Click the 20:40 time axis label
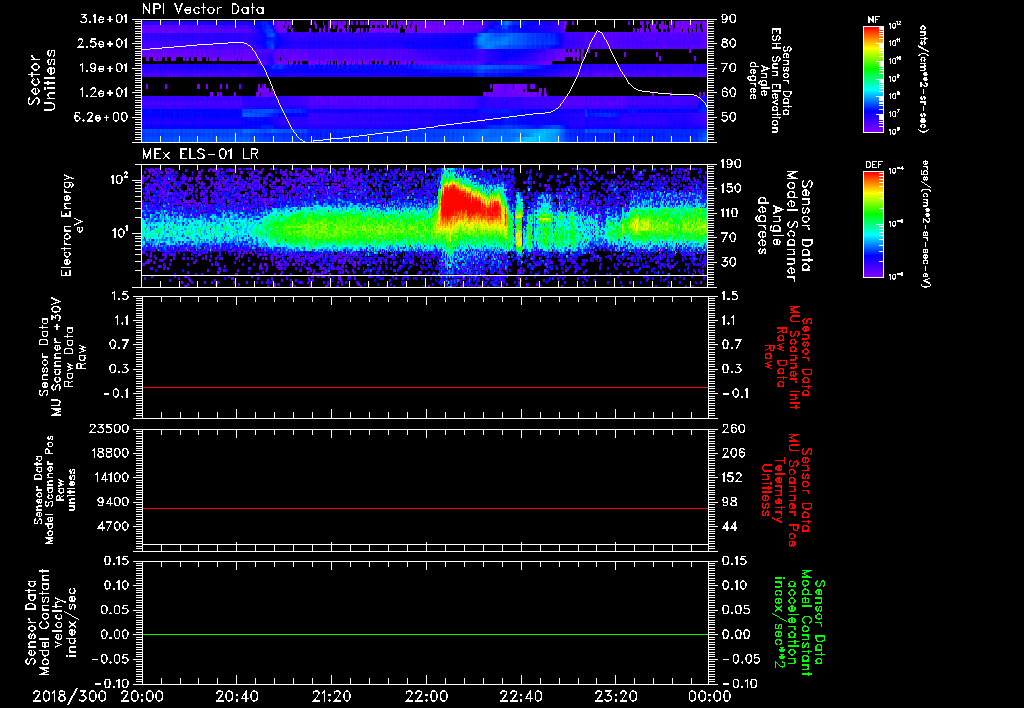Viewport: 1024px width, 708px height. point(236,696)
